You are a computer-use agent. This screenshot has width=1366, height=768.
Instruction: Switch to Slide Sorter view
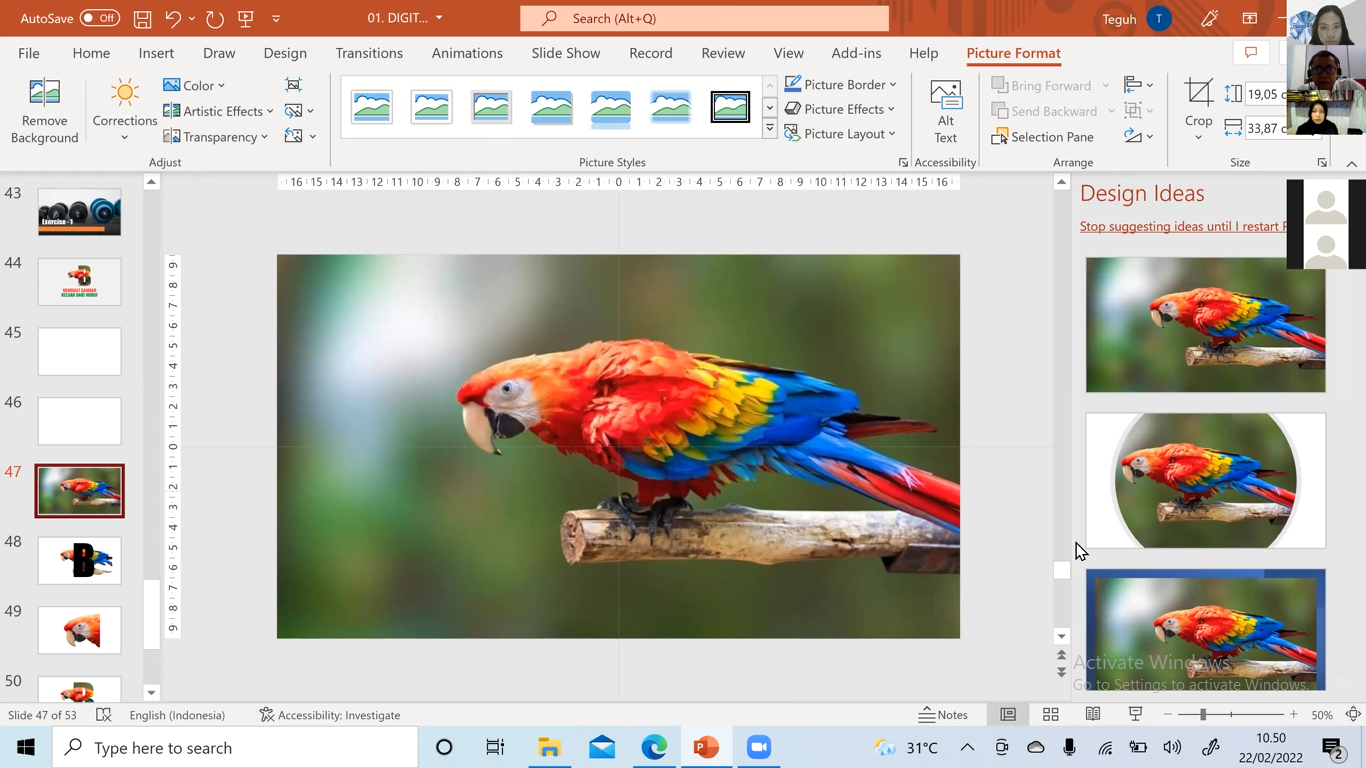[x=1050, y=715]
